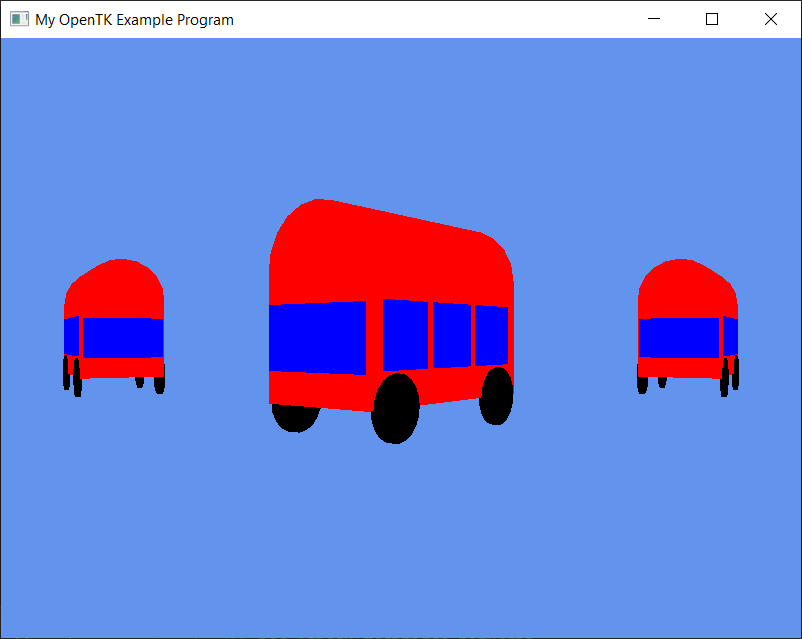This screenshot has height=639, width=802.
Task: Select the largest blue window on center bus
Action: click(317, 338)
